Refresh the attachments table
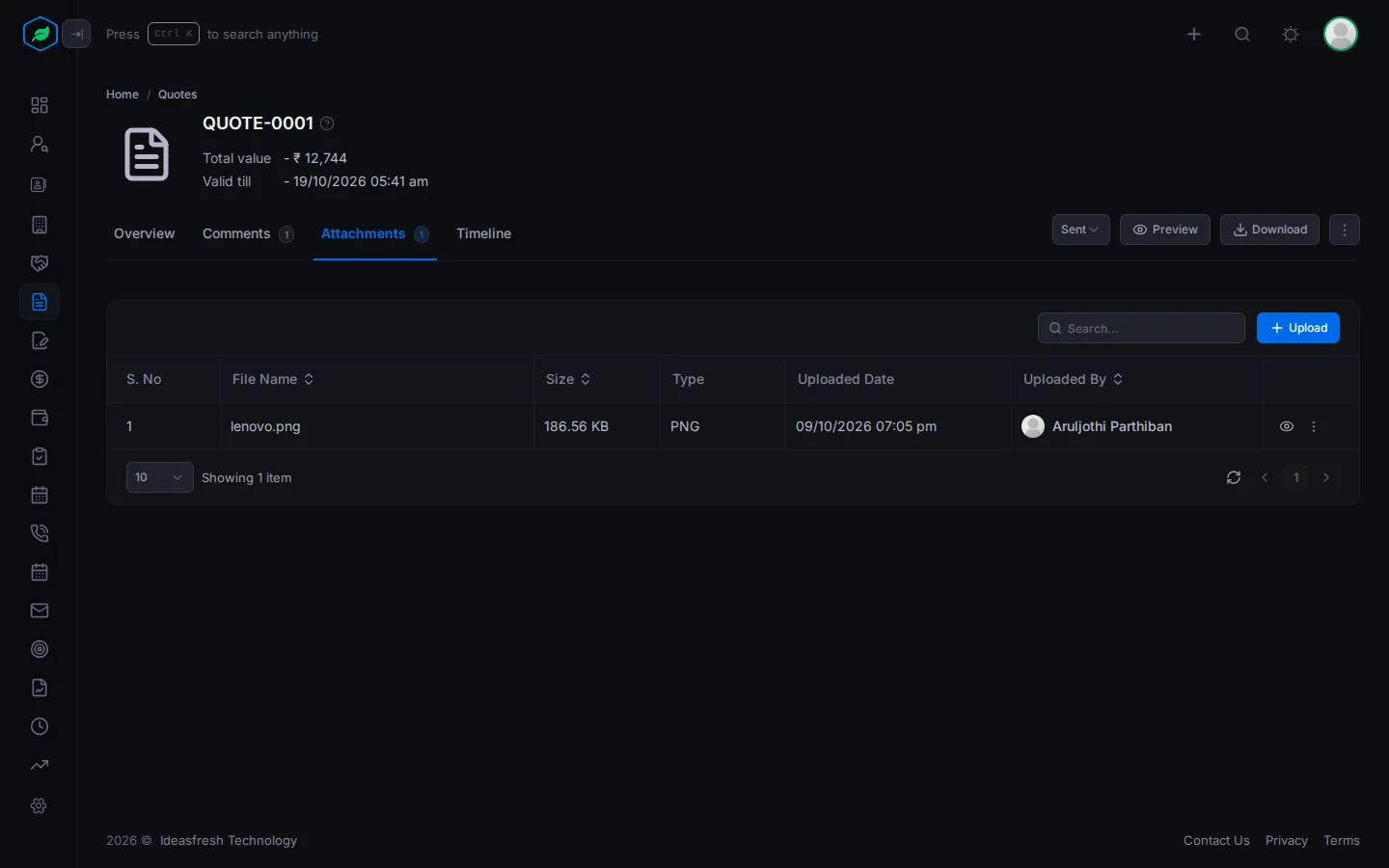This screenshot has width=1389, height=868. click(x=1234, y=477)
